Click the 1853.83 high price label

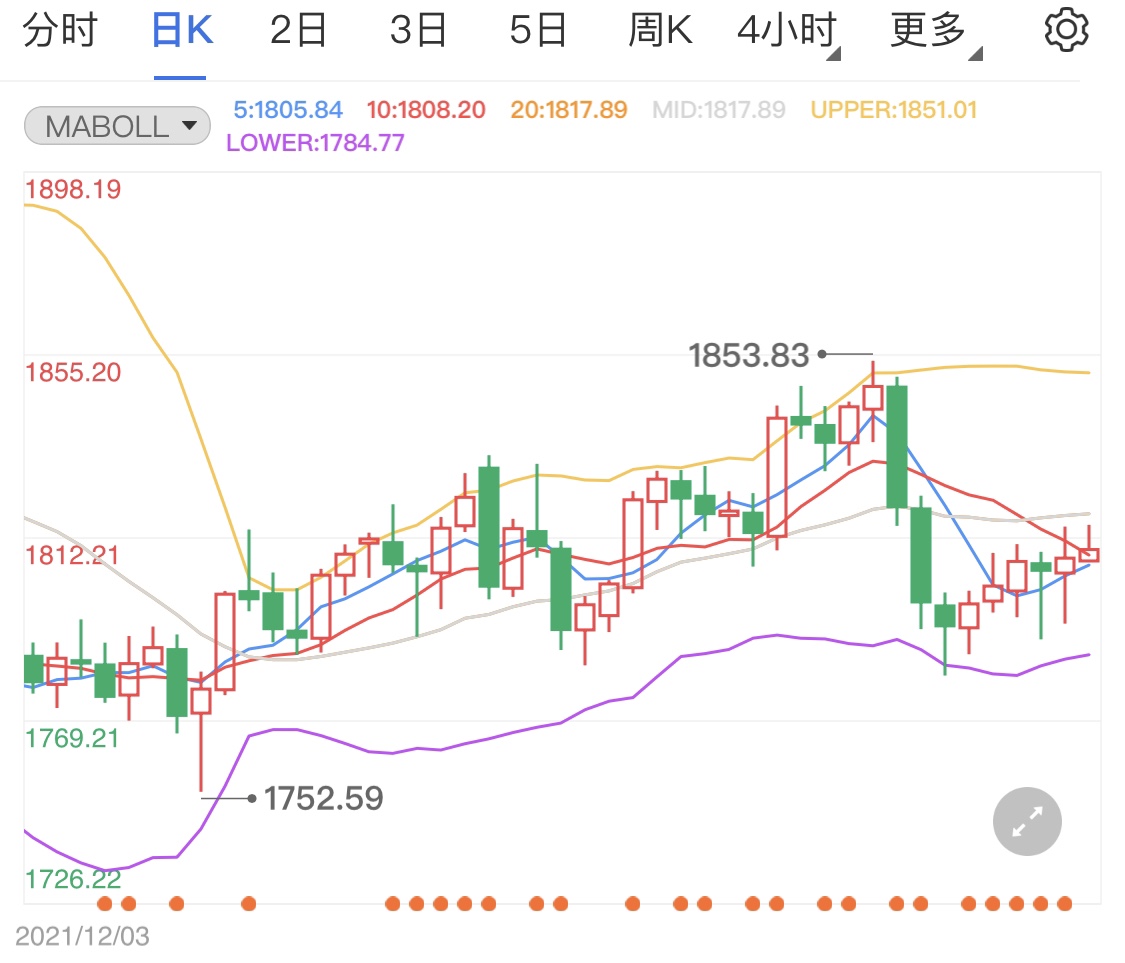pos(748,355)
